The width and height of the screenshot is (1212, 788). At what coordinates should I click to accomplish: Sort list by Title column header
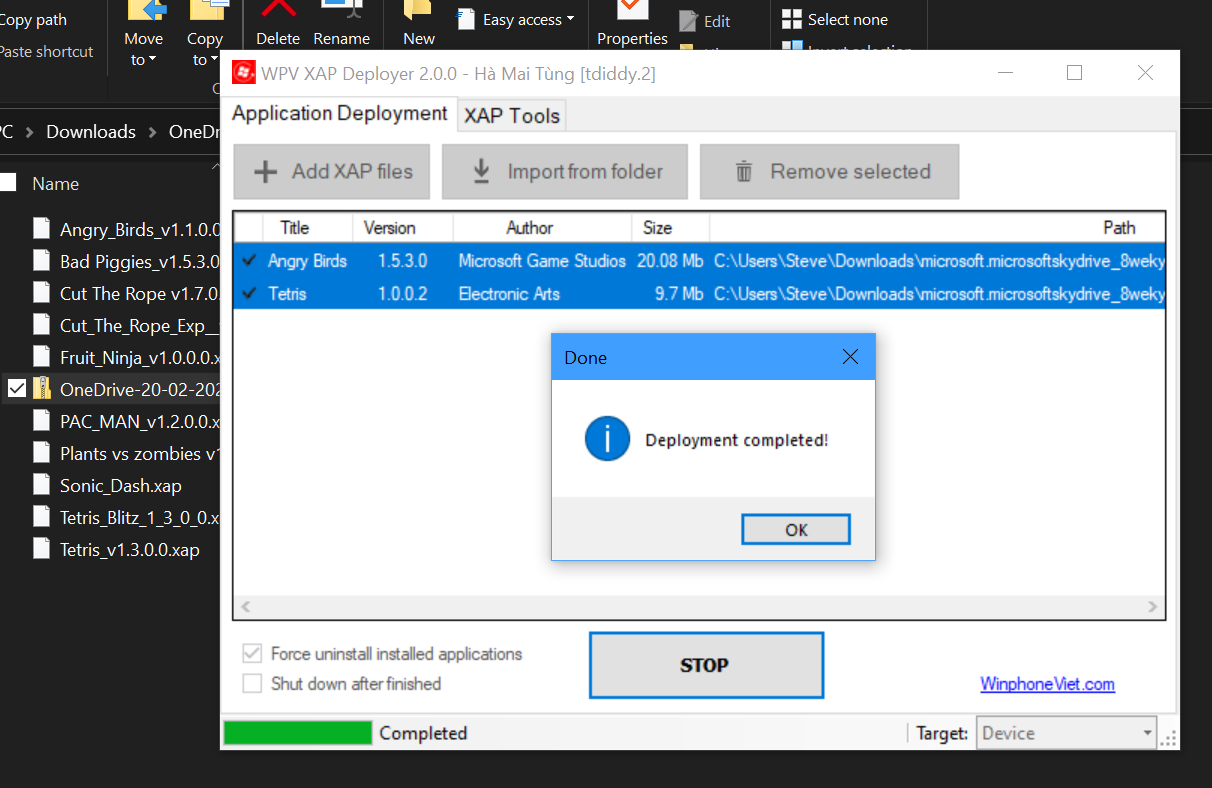(295, 228)
